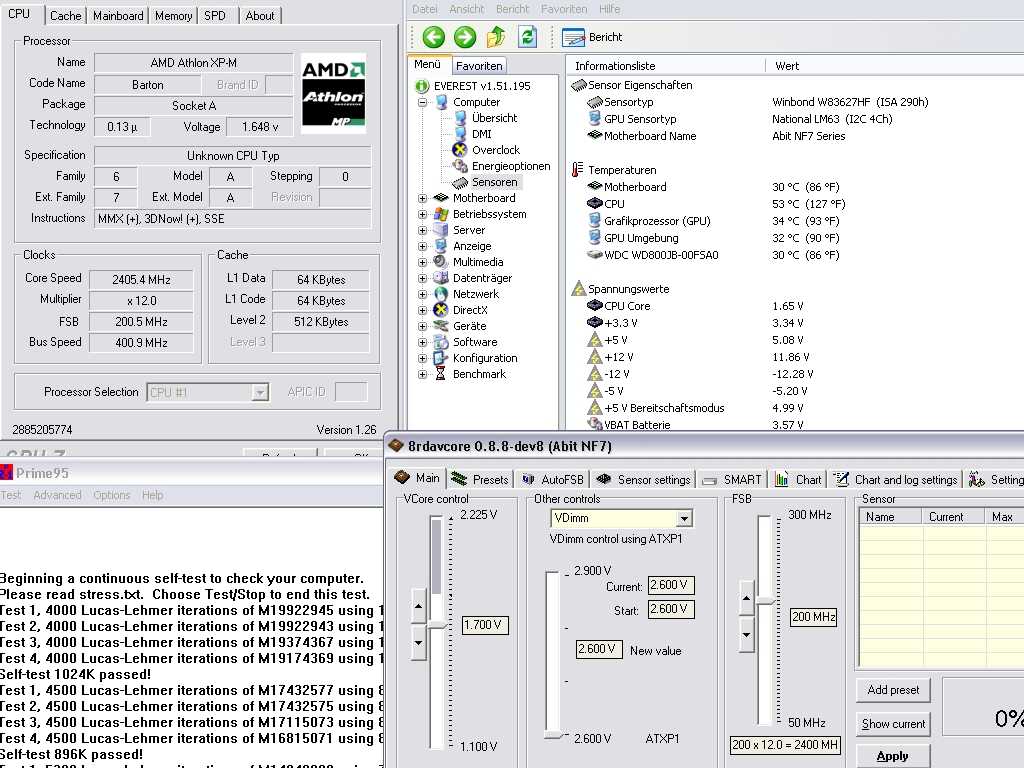
Task: Open the Processor Selection dropdown
Action: 260,392
